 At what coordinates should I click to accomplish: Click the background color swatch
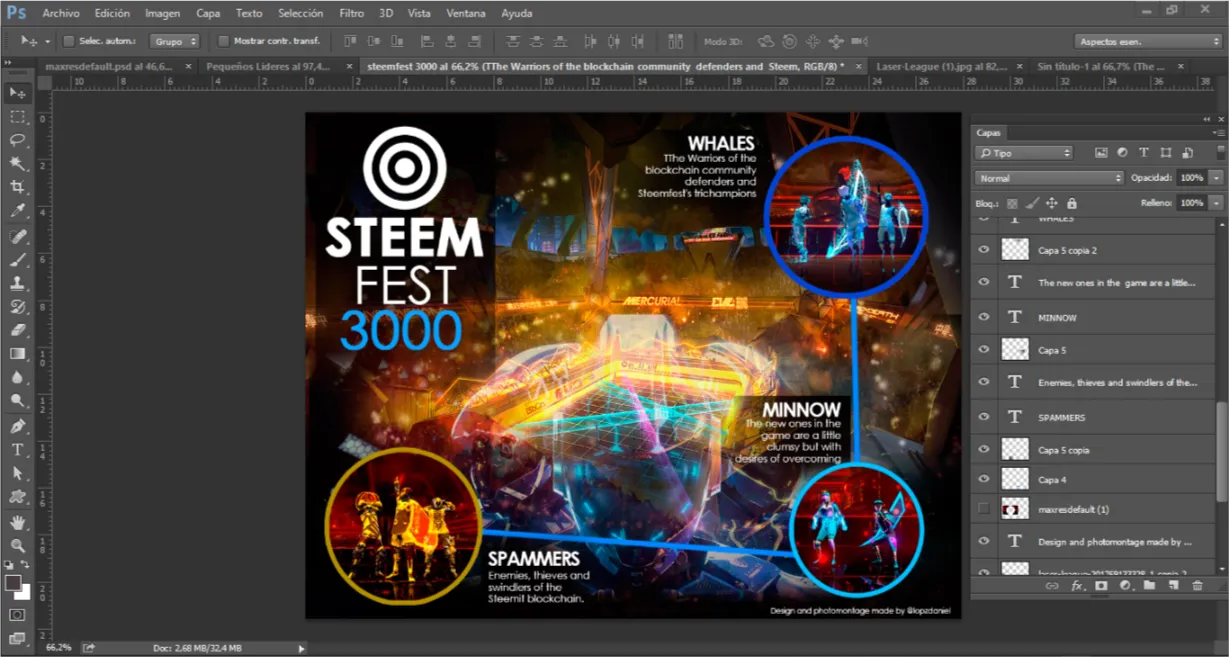[22, 592]
